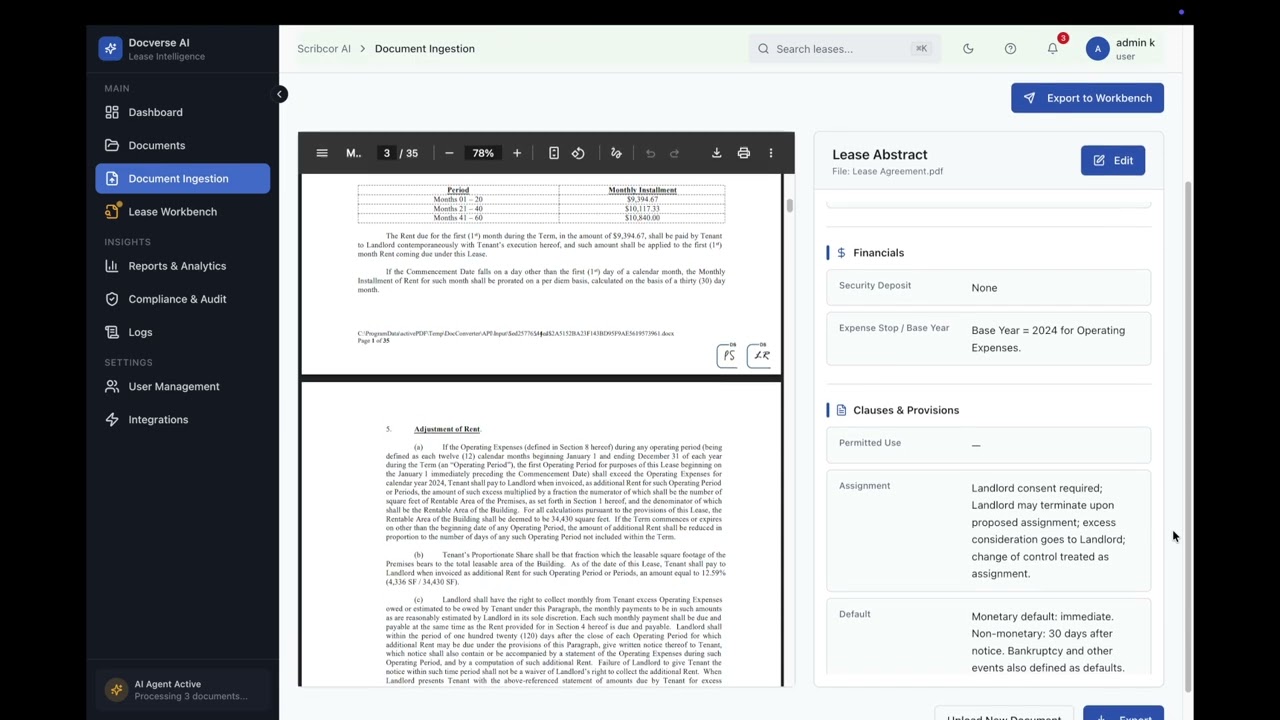Click the Default clause text
The image size is (1280, 720).
point(1048,642)
